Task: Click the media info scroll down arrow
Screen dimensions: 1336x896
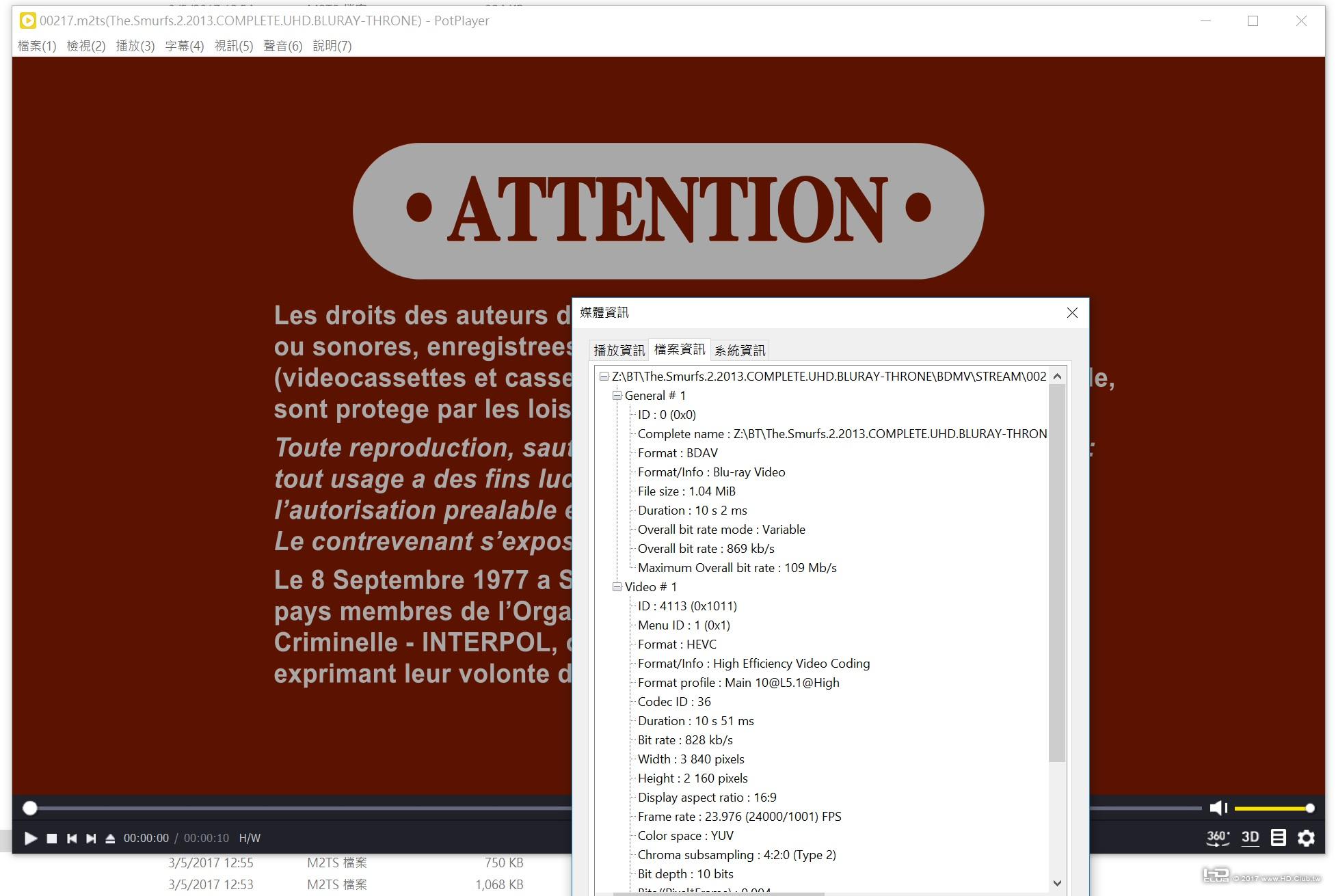Action: pyautogui.click(x=1057, y=883)
